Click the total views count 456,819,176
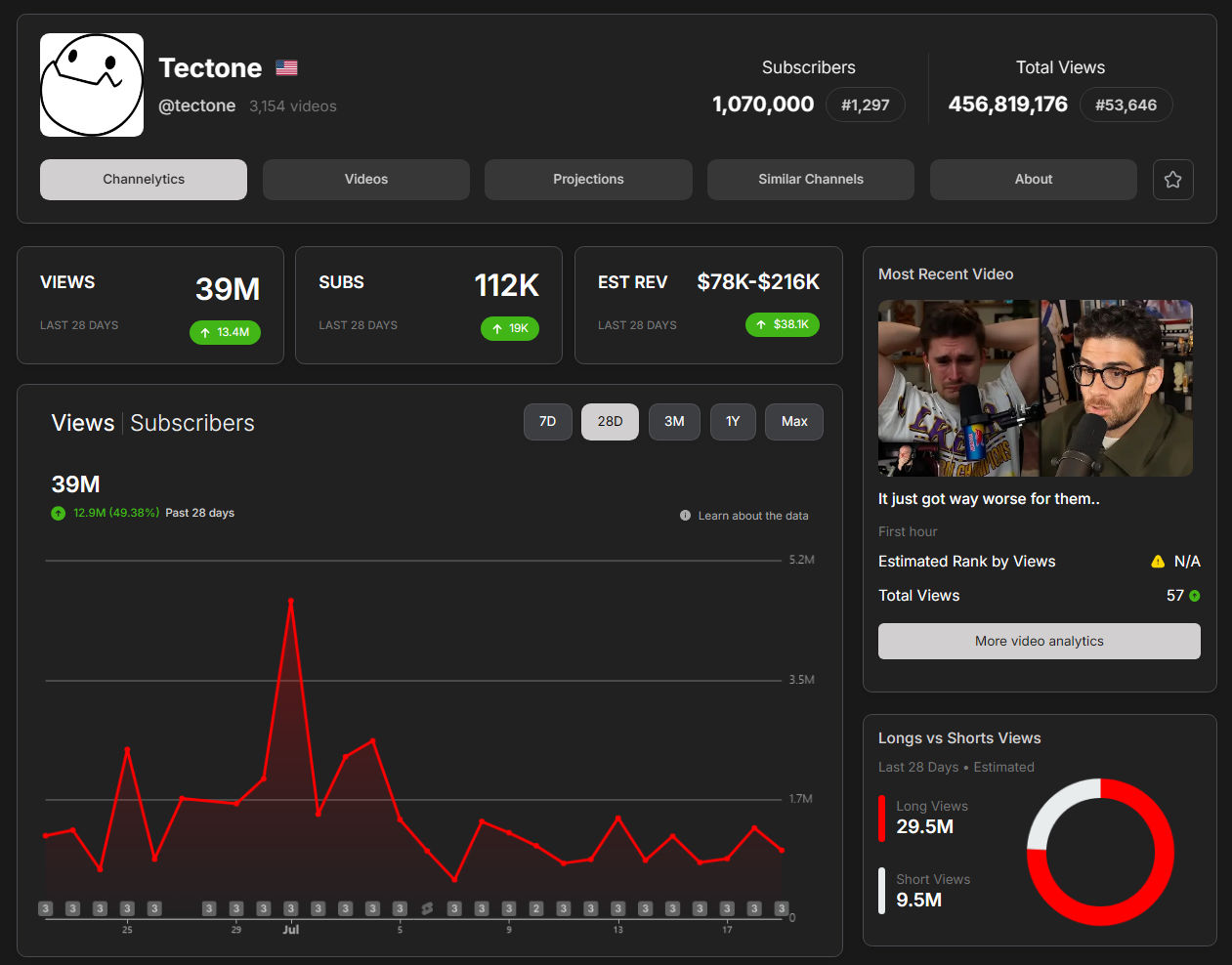Image resolution: width=1232 pixels, height=965 pixels. pyautogui.click(x=1008, y=105)
